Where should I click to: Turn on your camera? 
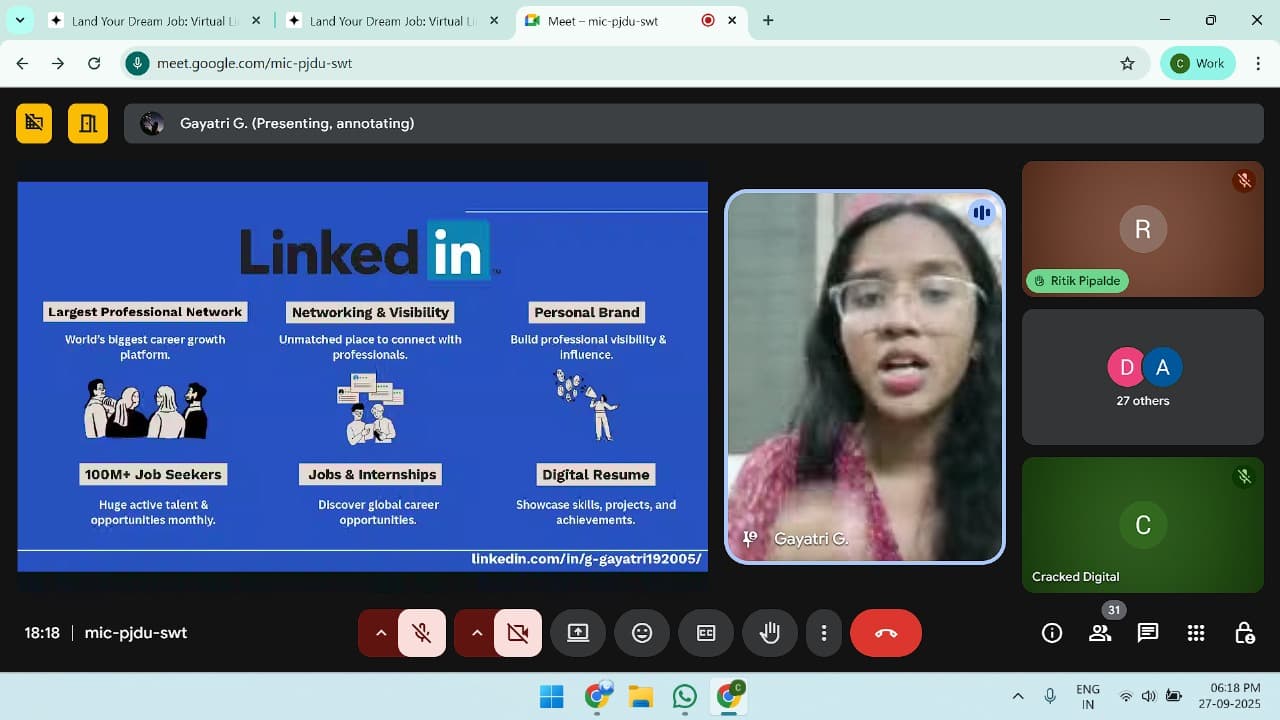click(517, 632)
